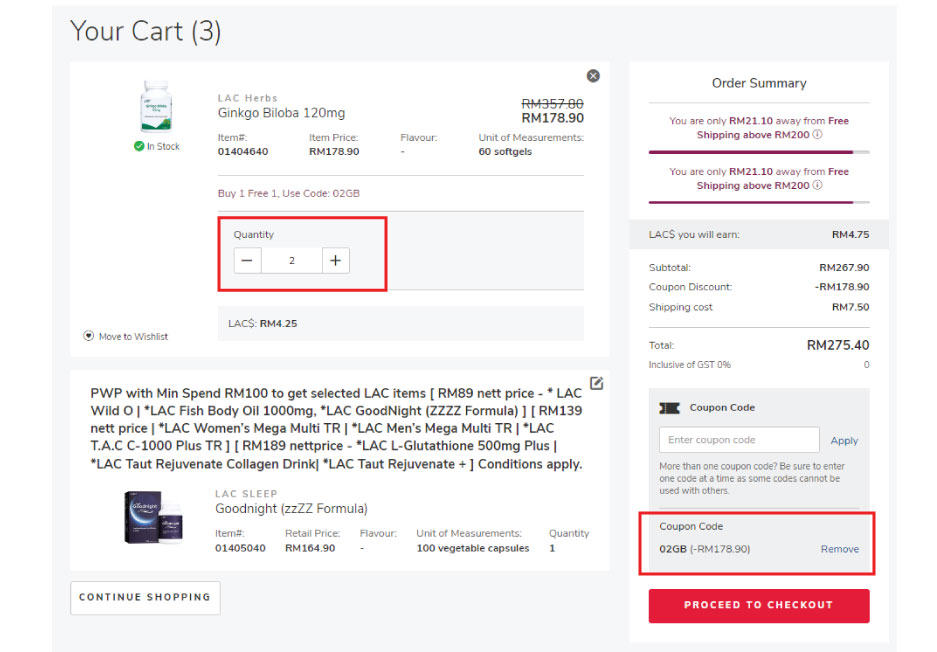Click the LAC SLEEP brand label
937x652 pixels.
pos(246,494)
